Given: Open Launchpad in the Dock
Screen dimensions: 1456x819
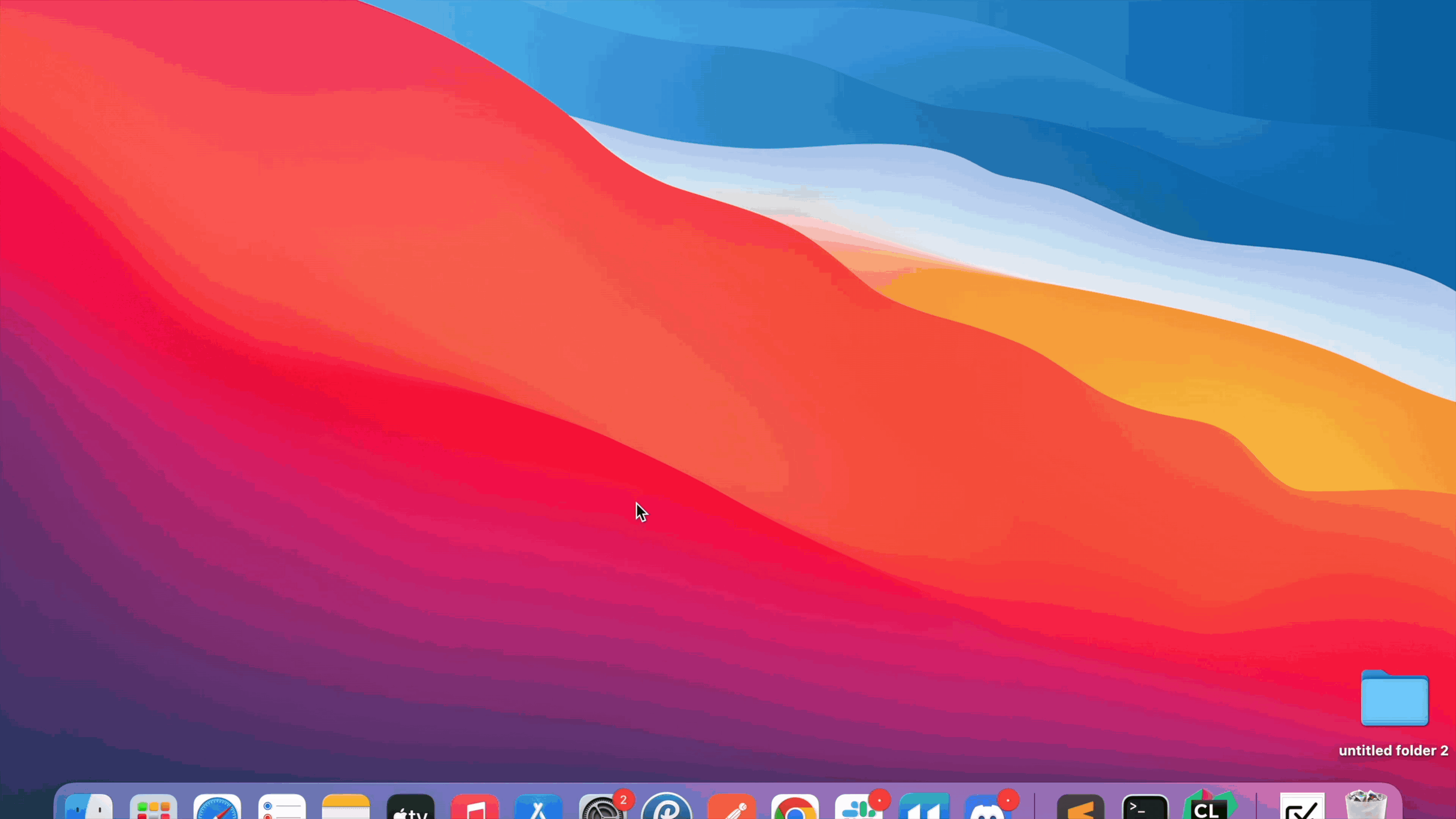Looking at the screenshot, I should tap(153, 806).
